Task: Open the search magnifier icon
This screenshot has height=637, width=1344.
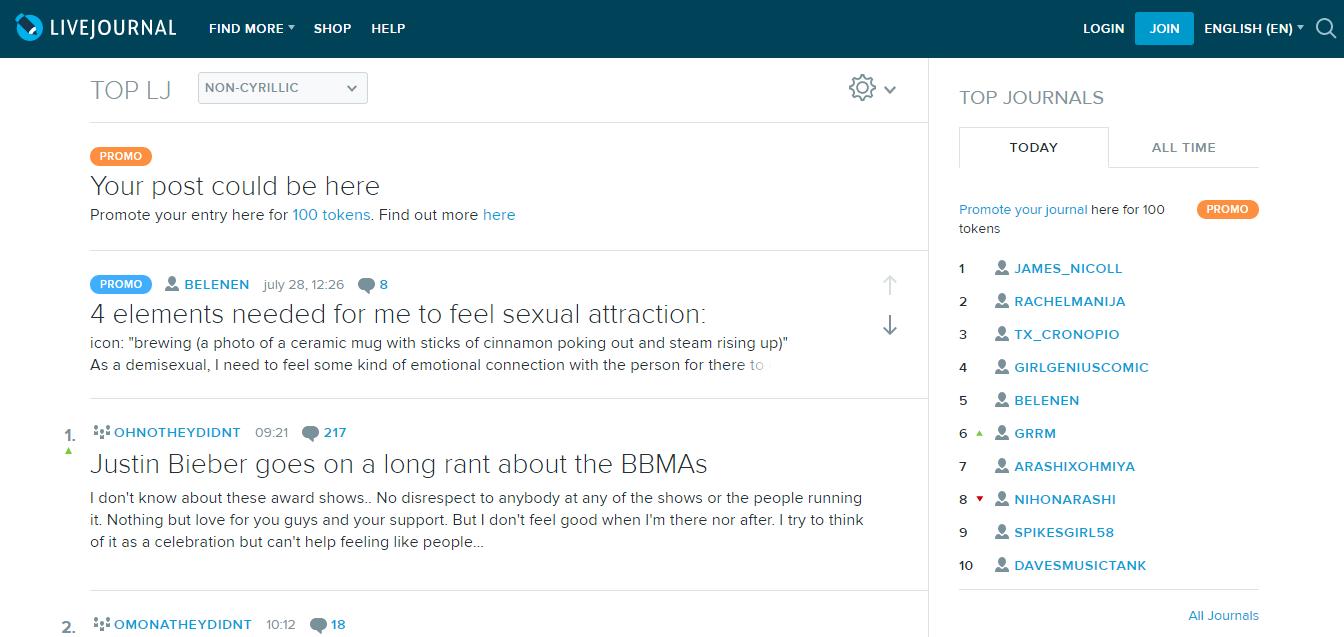Action: click(x=1326, y=28)
